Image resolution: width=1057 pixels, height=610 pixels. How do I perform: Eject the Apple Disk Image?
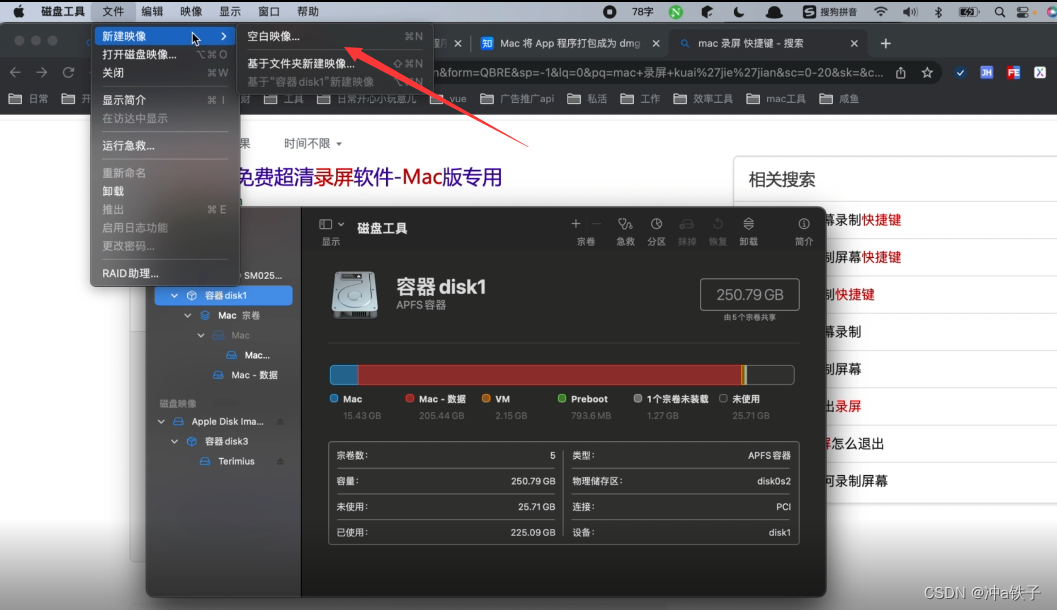point(281,421)
